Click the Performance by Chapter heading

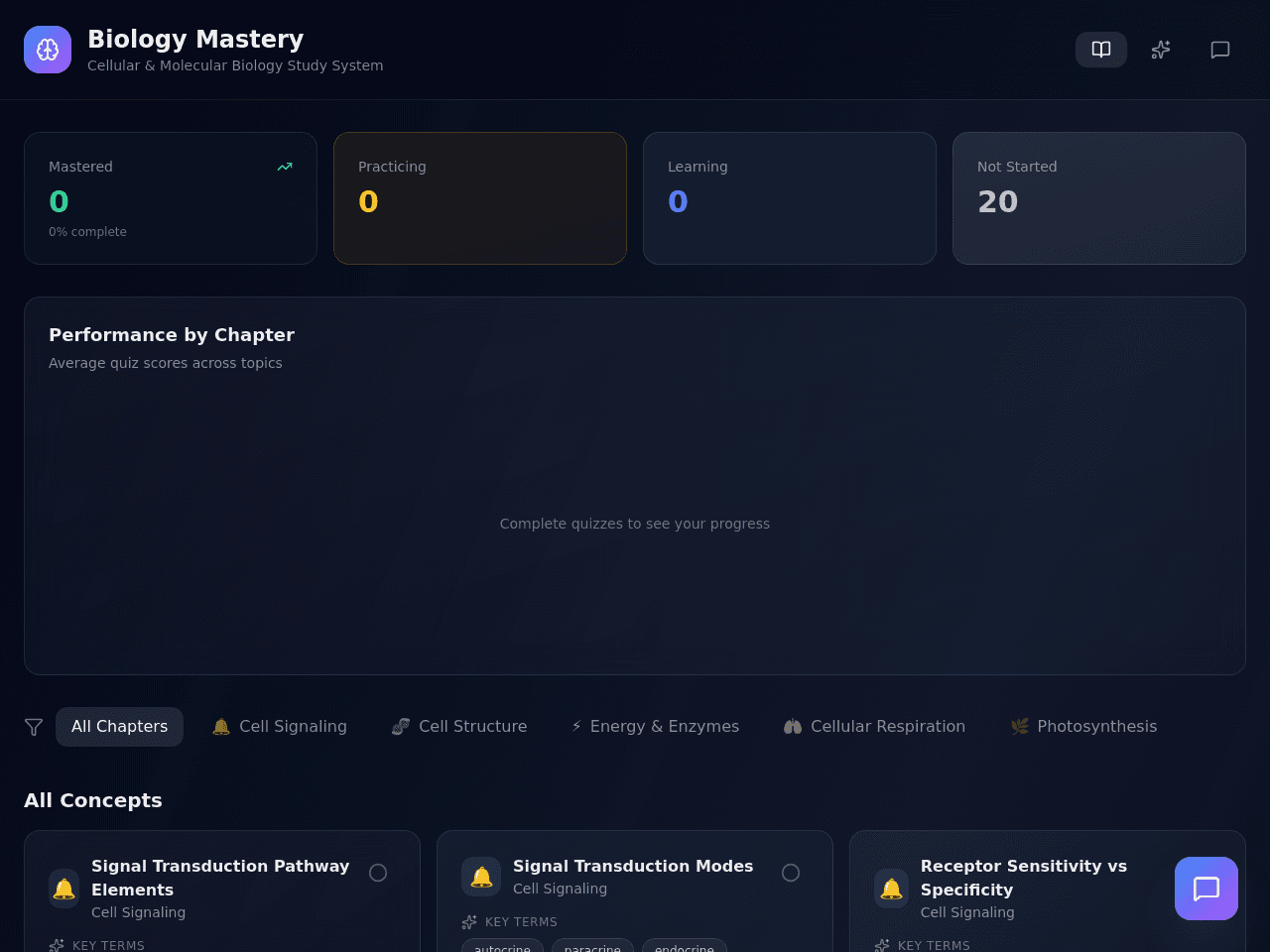[172, 335]
